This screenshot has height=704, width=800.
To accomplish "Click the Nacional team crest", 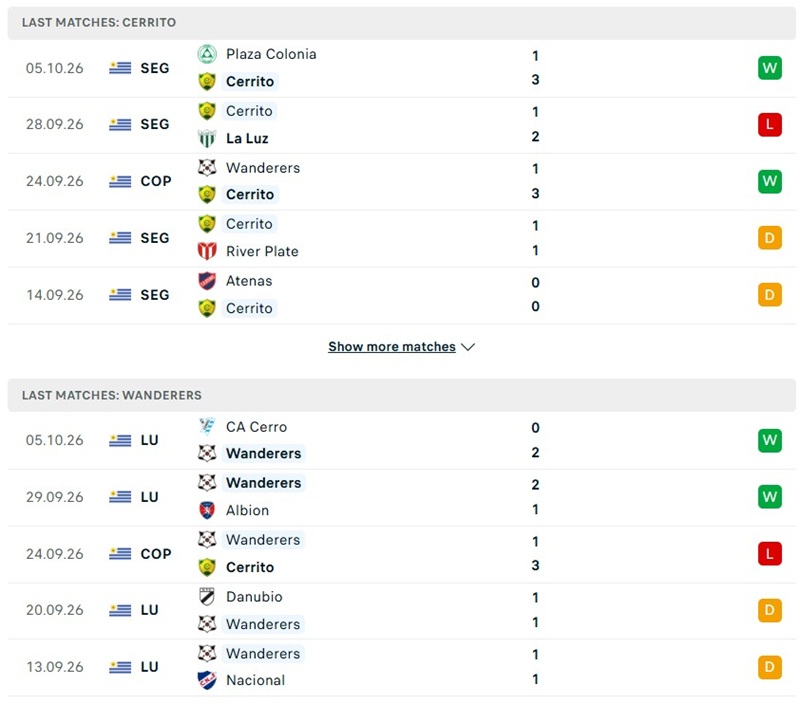I will click(207, 680).
